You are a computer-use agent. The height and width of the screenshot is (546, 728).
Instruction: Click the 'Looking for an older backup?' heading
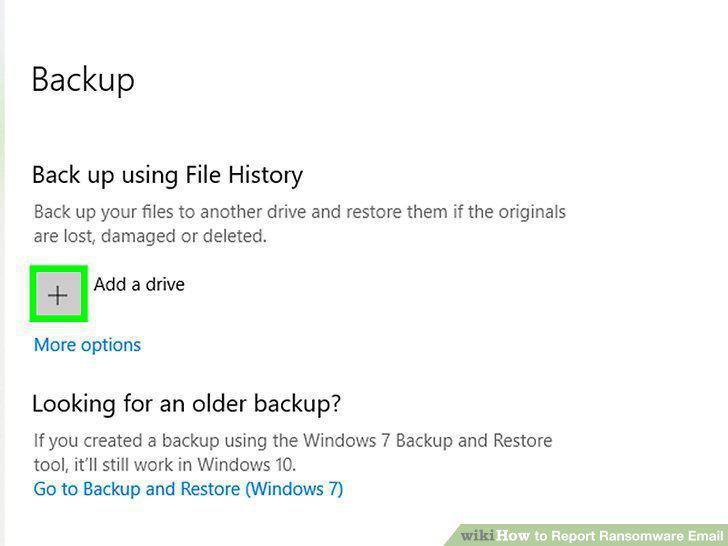[186, 403]
